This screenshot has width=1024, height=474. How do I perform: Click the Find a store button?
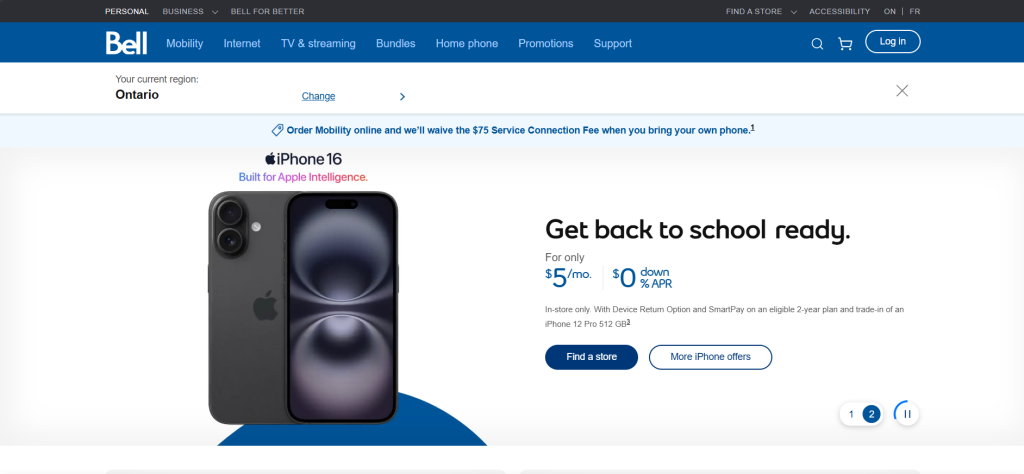tap(592, 357)
